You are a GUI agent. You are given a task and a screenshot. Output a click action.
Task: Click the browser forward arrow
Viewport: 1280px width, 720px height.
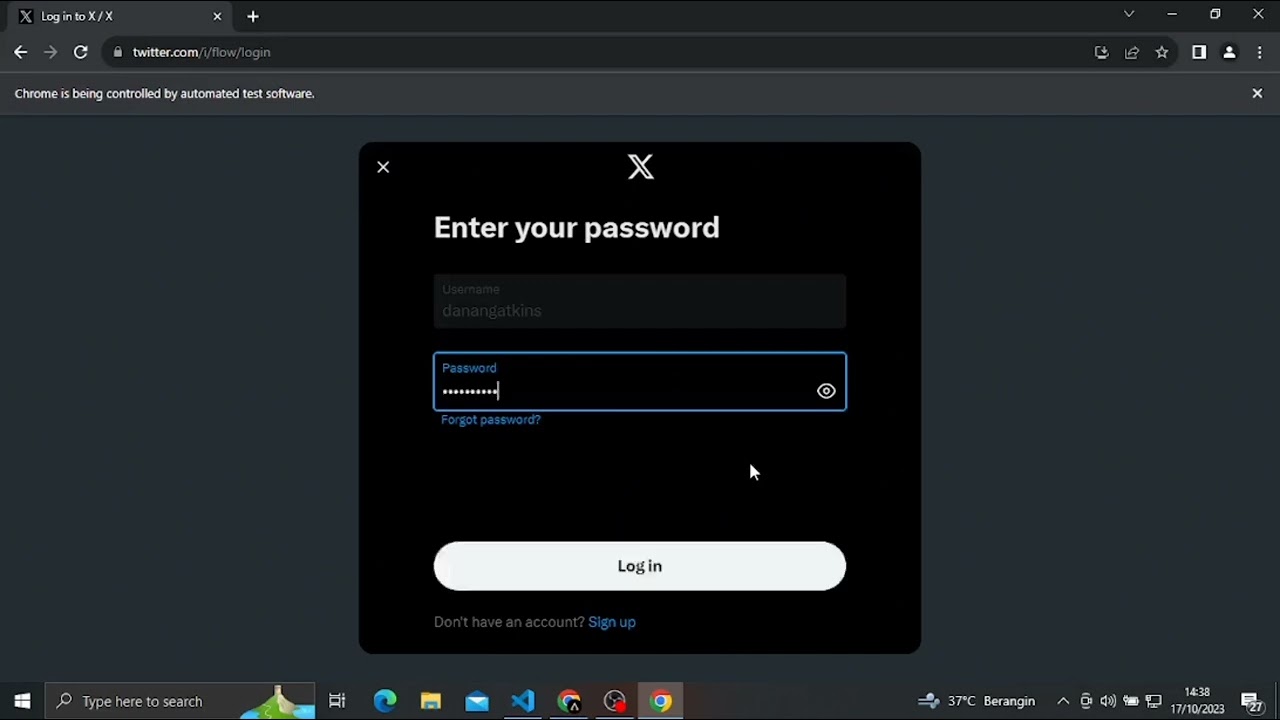[x=50, y=52]
